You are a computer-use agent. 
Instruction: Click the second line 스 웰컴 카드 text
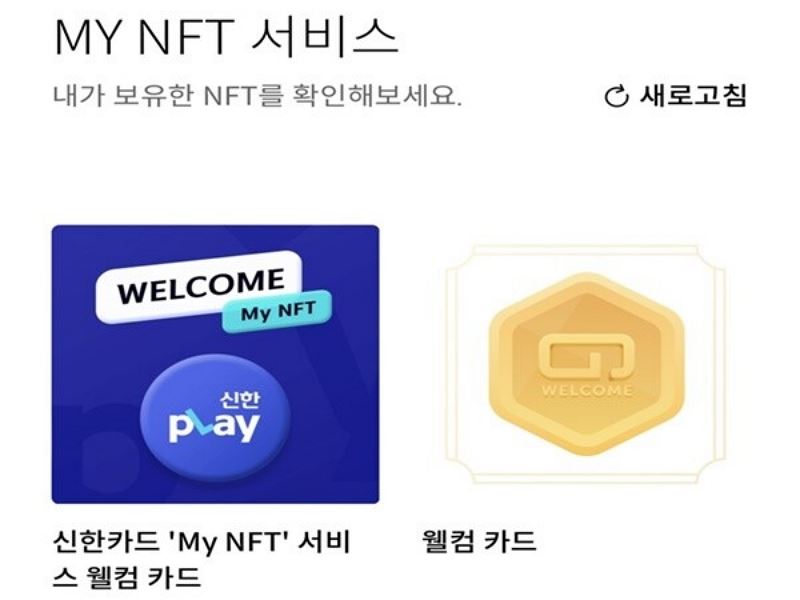[x=127, y=578]
